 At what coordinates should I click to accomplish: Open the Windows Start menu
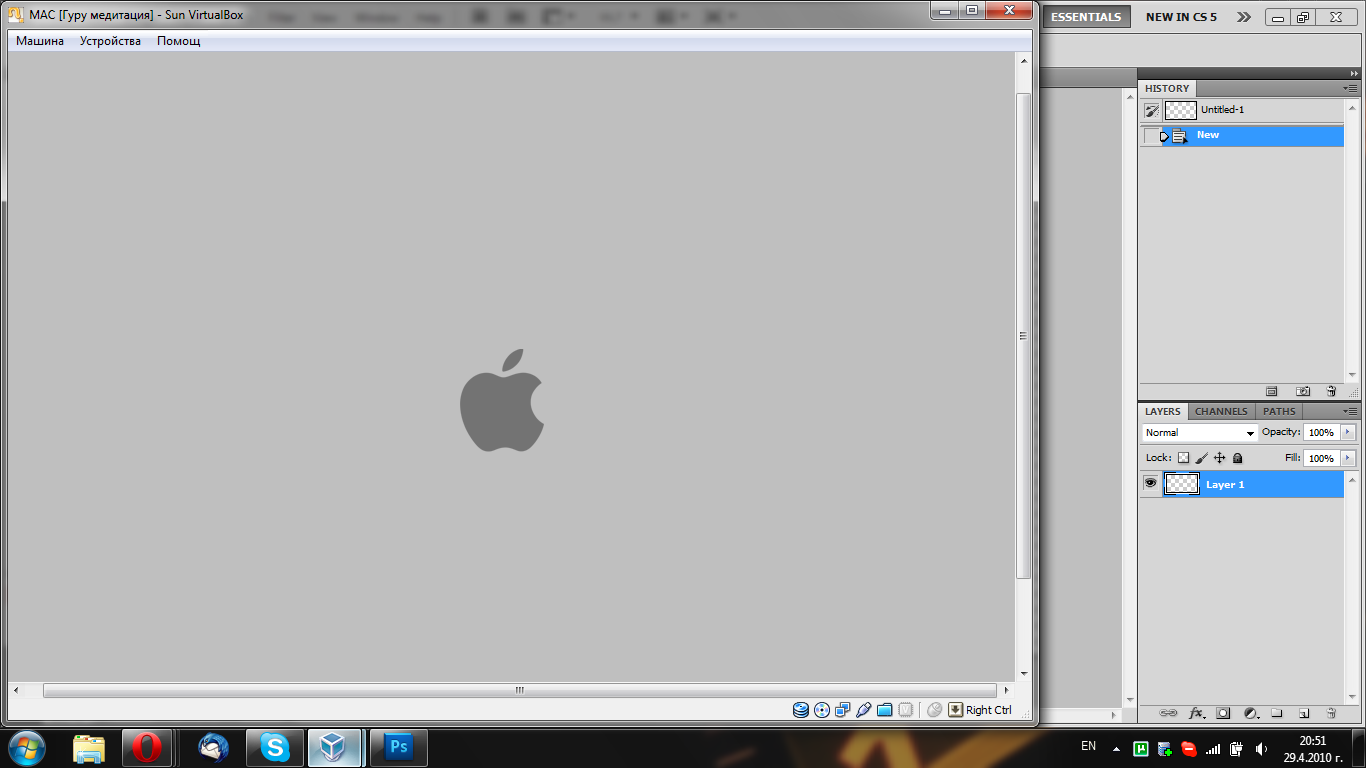[25, 747]
